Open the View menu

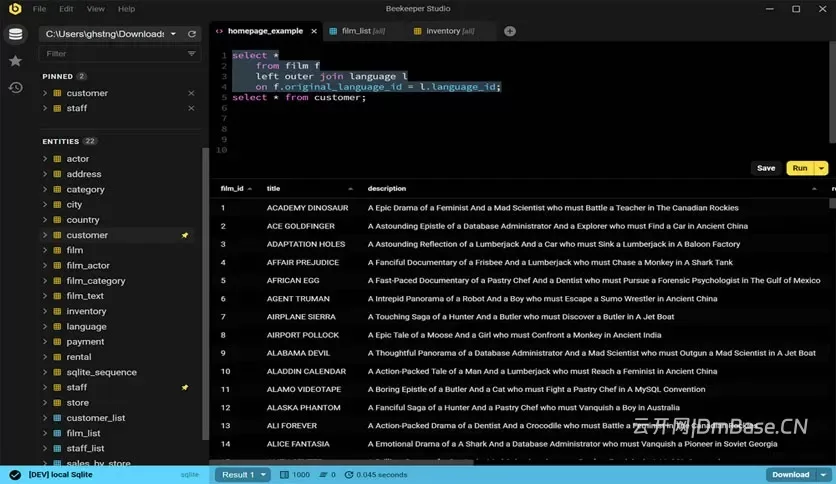[96, 9]
